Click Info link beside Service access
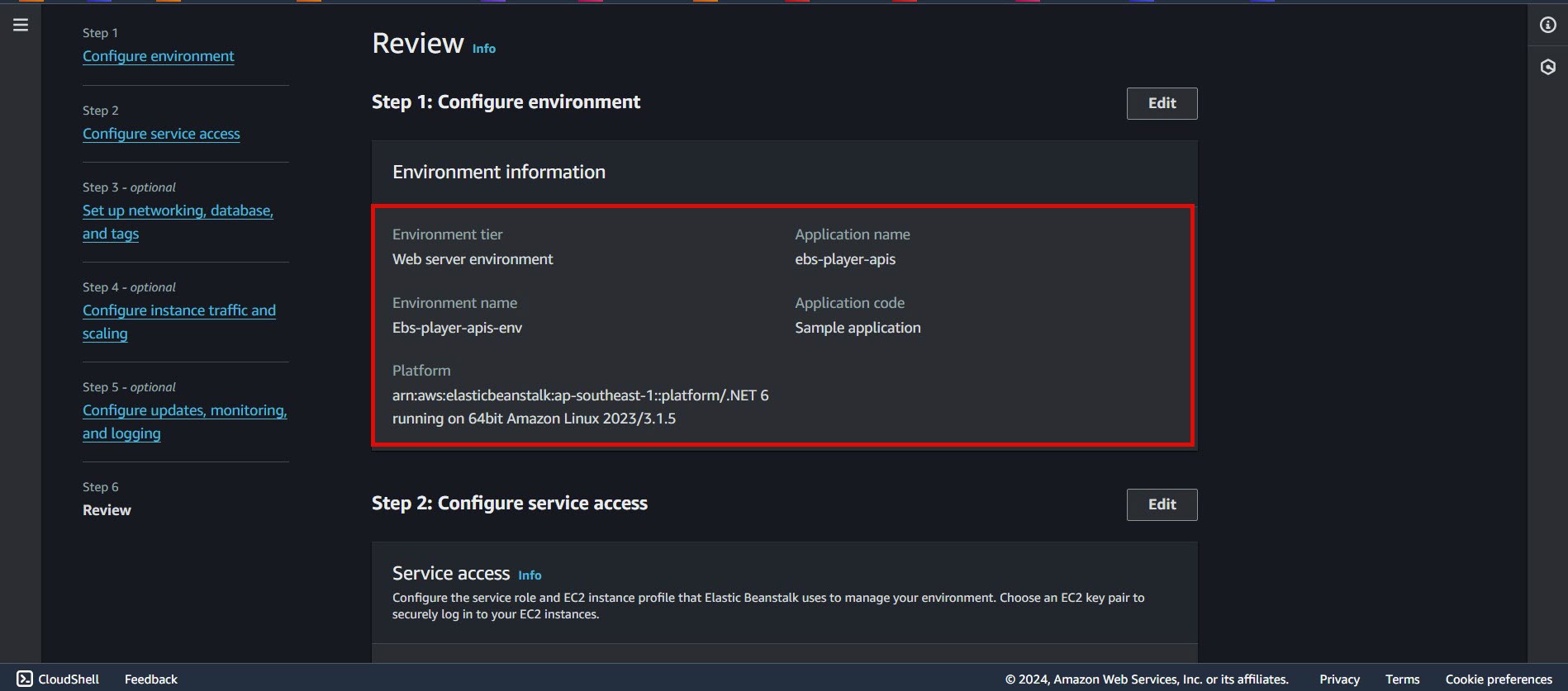 tap(530, 575)
